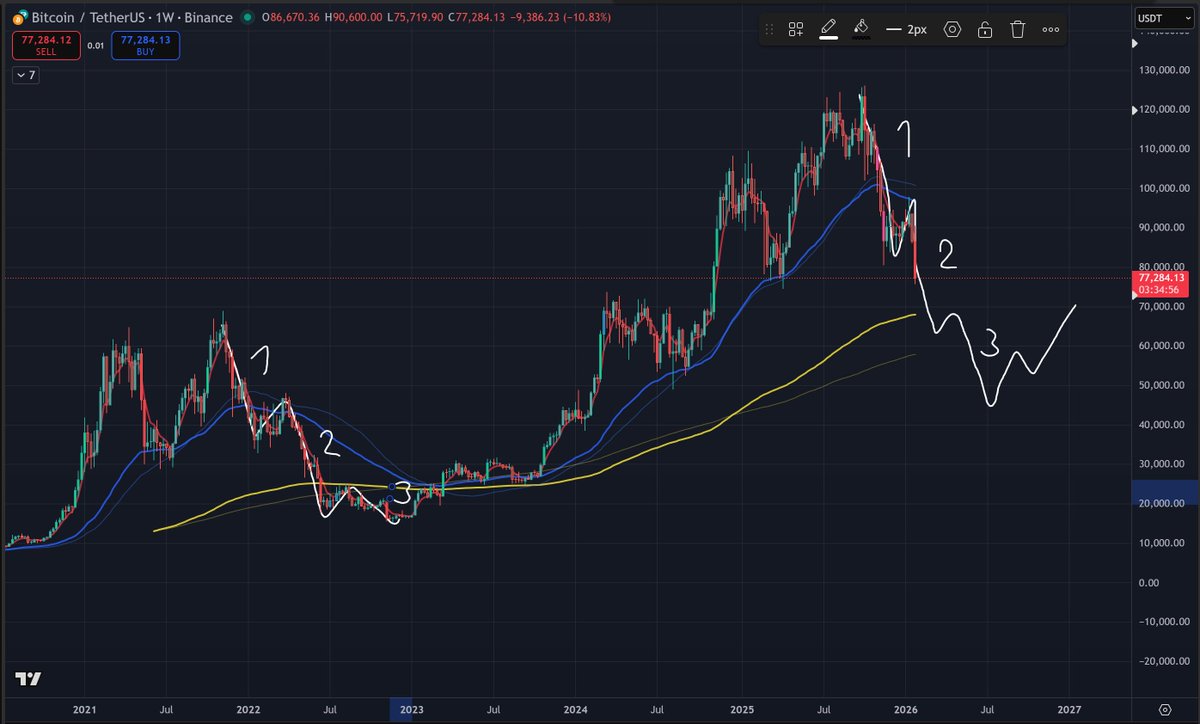Click the 130,000.00 price scale value
Viewport: 1200px width, 724px height.
pos(1166,70)
